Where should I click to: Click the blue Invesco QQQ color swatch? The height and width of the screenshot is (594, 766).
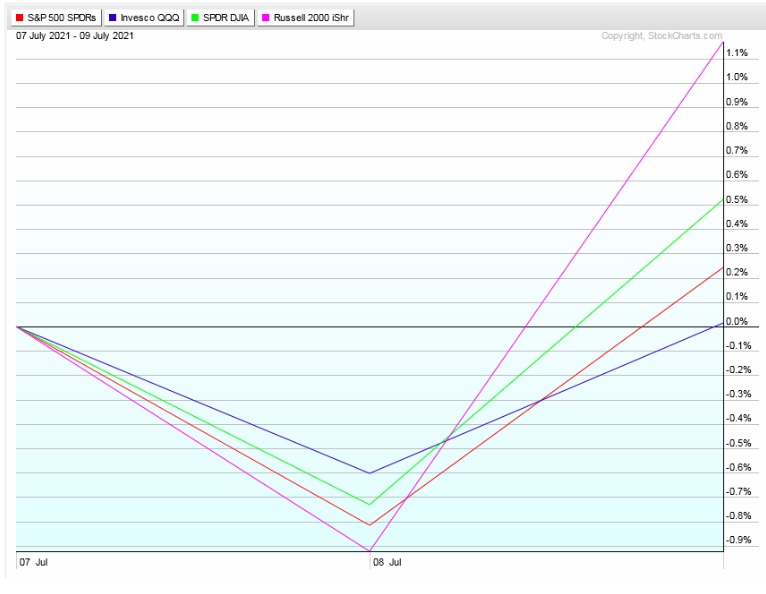point(112,18)
